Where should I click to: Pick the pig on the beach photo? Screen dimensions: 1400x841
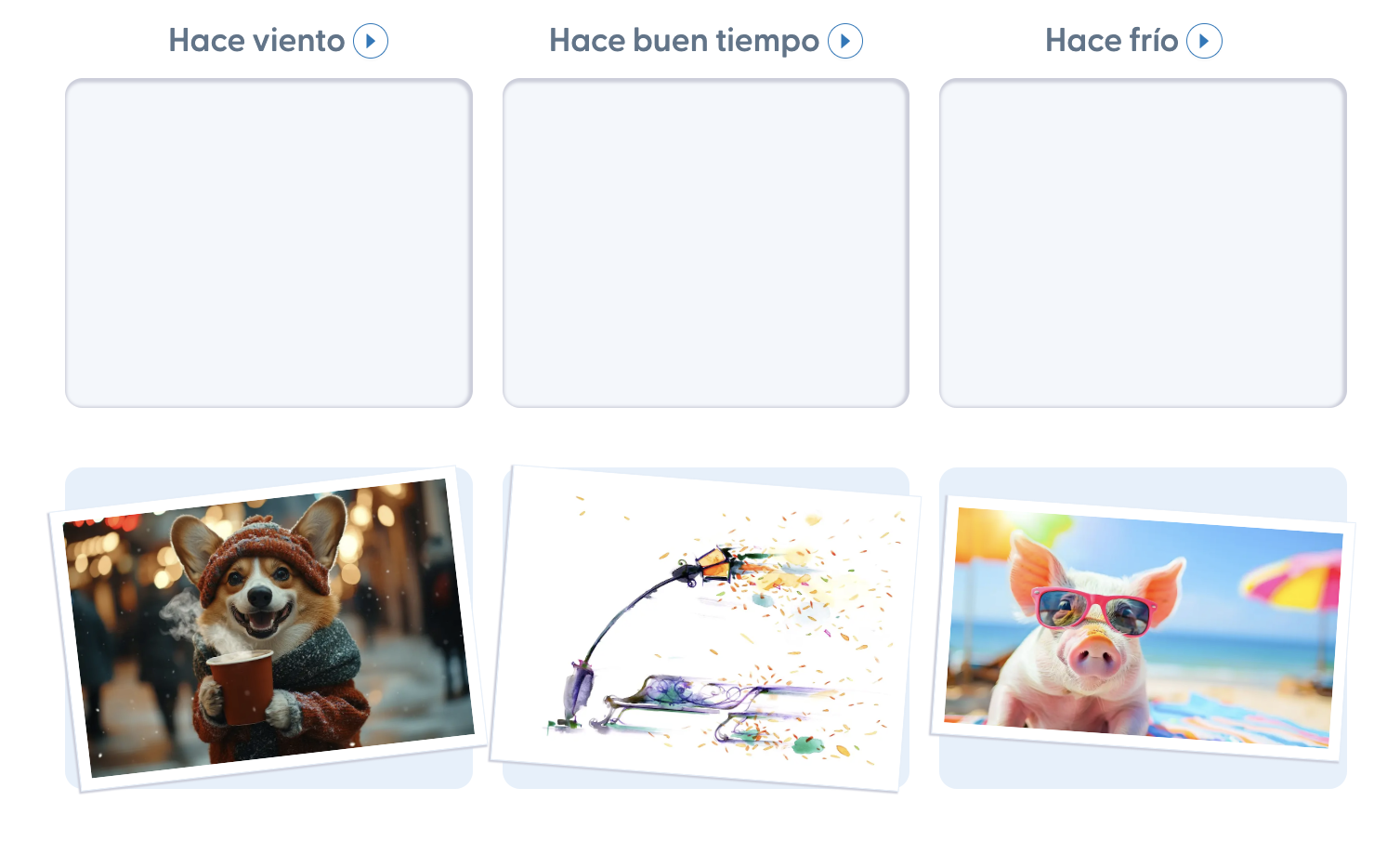pyautogui.click(x=1143, y=629)
